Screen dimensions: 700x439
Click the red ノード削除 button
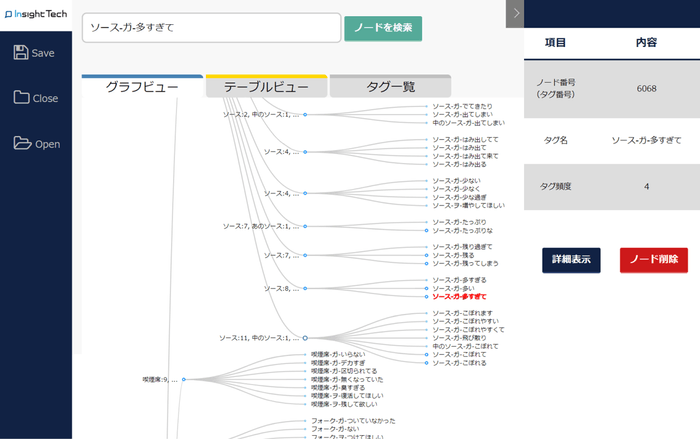point(653,259)
